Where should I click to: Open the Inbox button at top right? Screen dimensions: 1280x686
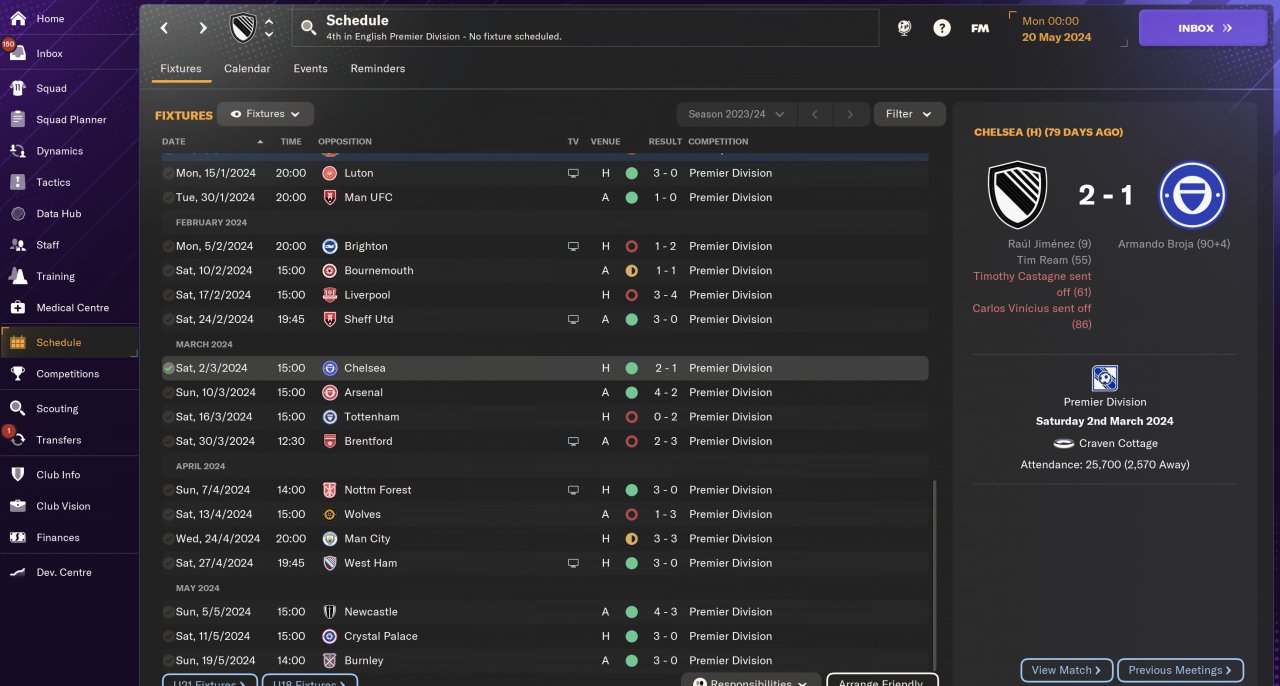click(1204, 28)
